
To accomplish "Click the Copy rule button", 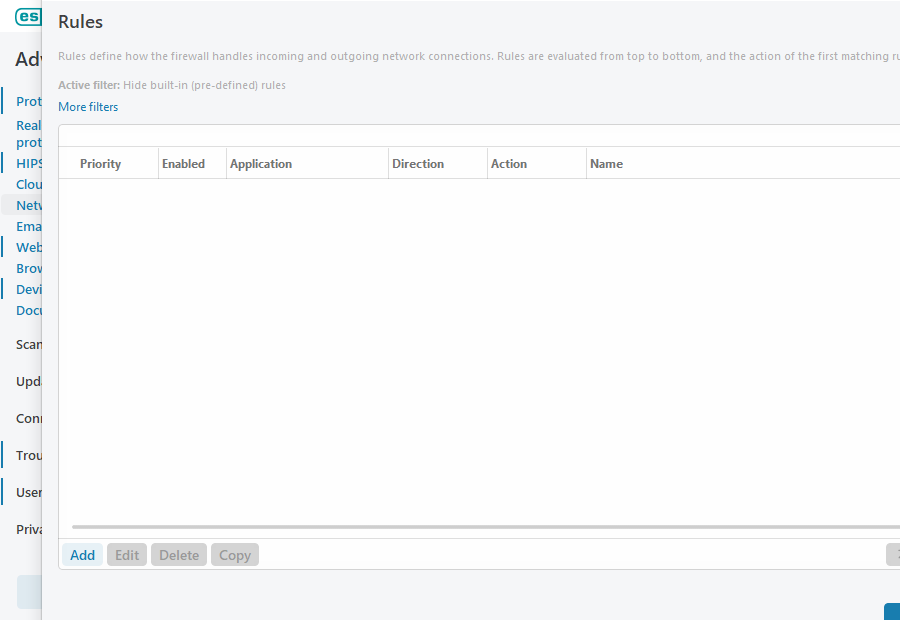I will point(235,555).
